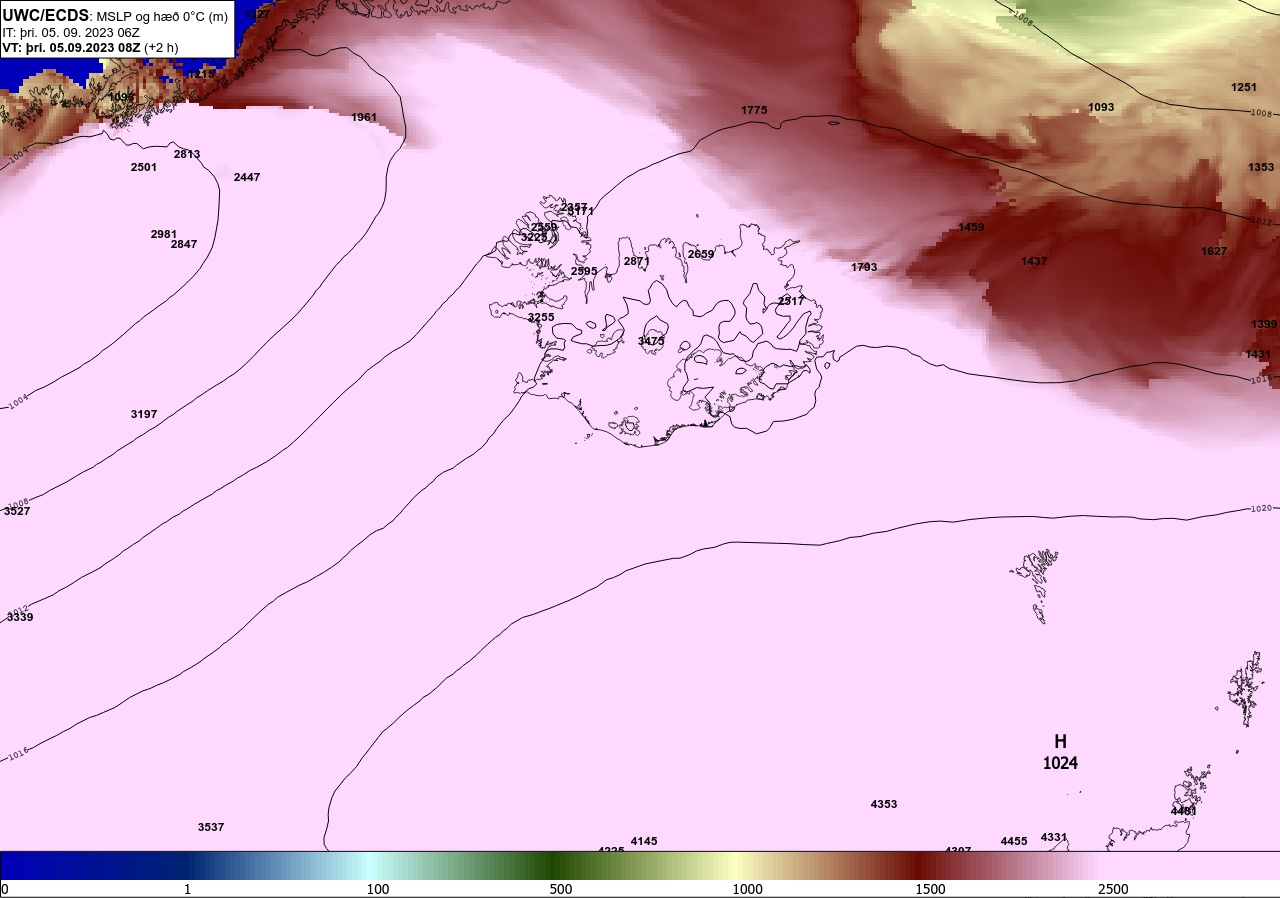Click the UWC/ECDS title text
1280x898 pixels.
click(x=46, y=15)
